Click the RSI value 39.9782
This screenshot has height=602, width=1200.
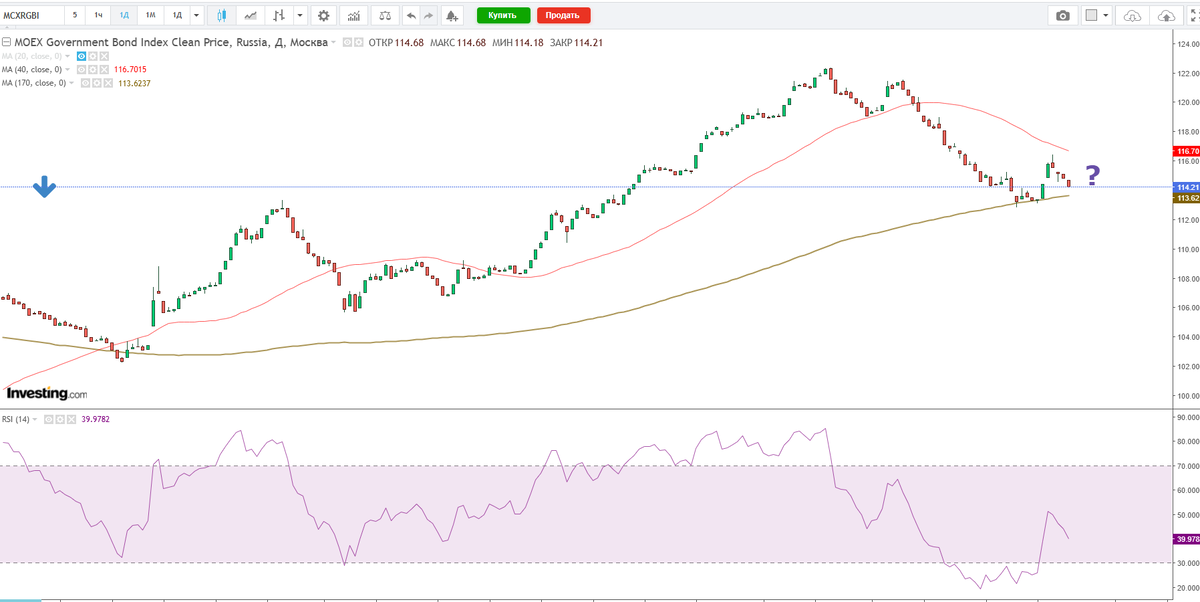95,419
